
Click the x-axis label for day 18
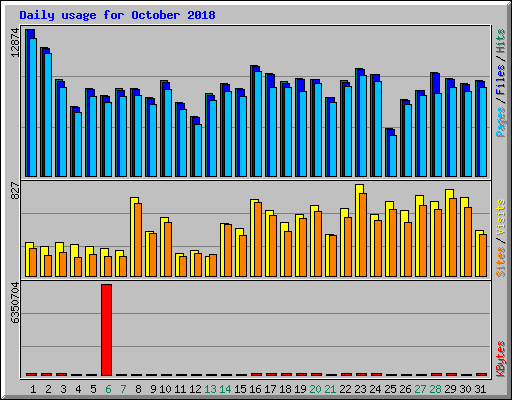[x=285, y=389]
